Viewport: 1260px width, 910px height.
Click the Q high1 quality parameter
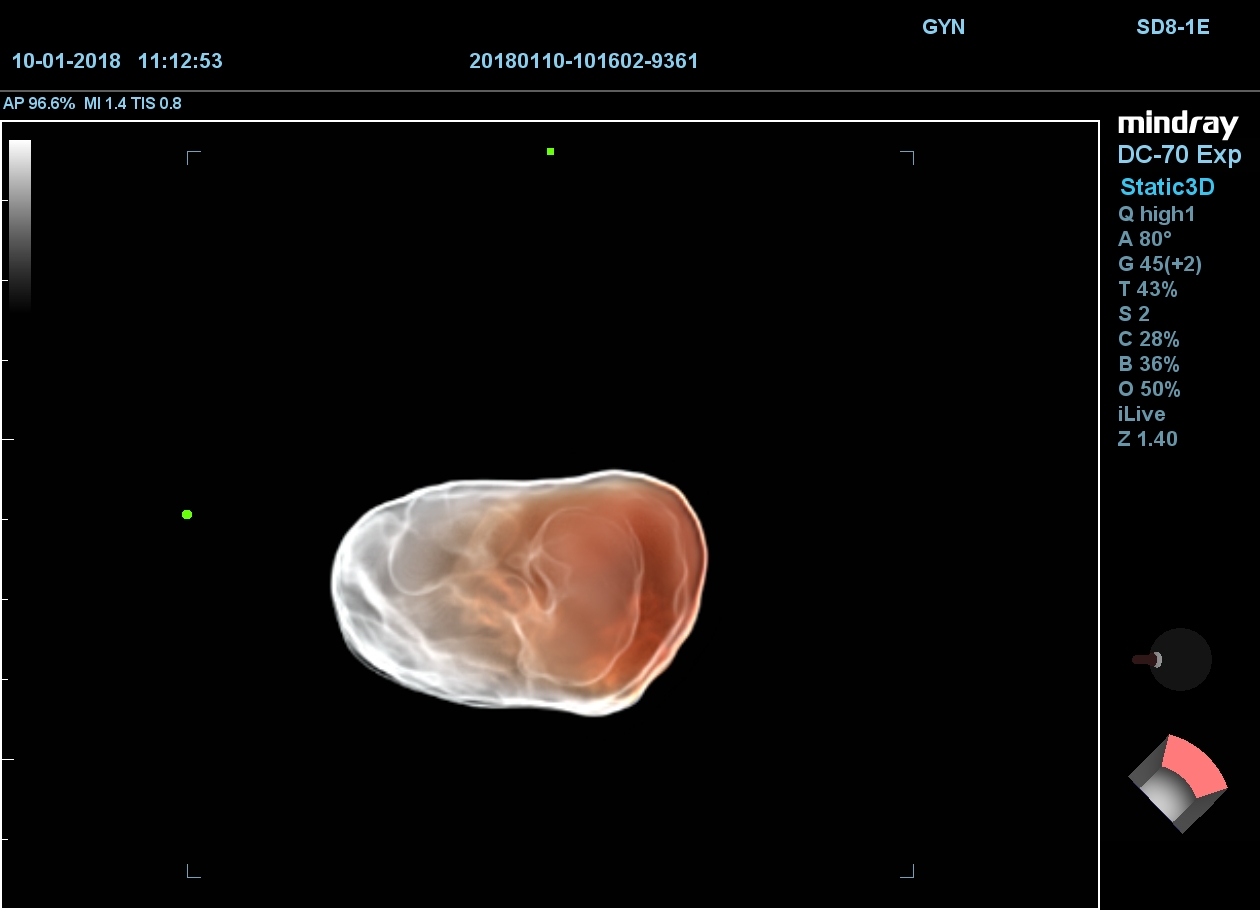coord(1156,214)
